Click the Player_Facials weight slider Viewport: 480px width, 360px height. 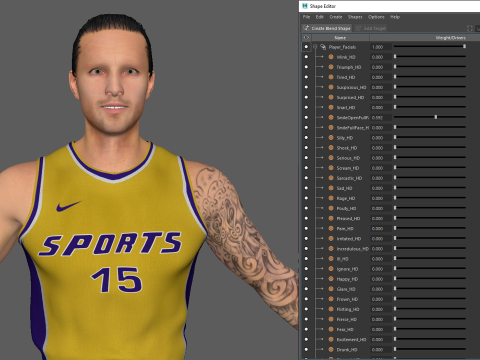(x=430, y=47)
